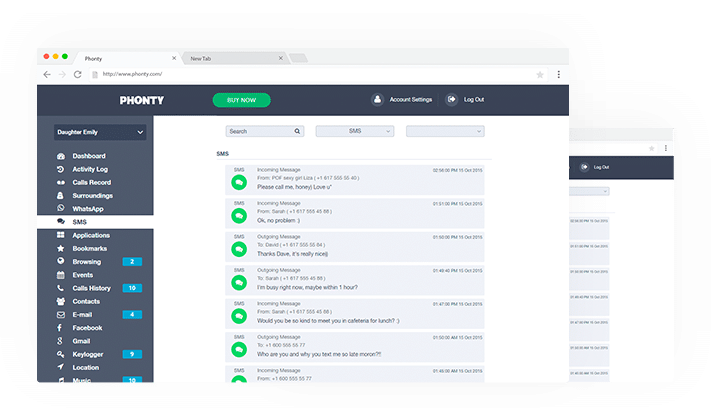
Task: Select message 'Thanks Dave, it's really nice))'
Action: (x=292, y=254)
